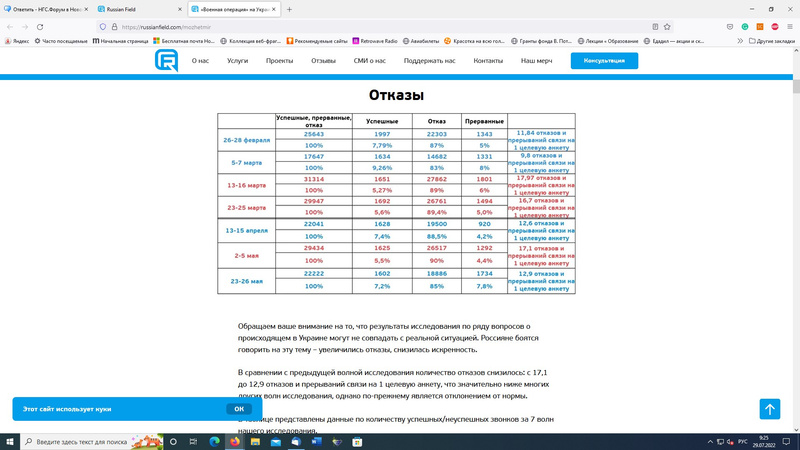Reload the page with refresh icon

coord(40,27)
